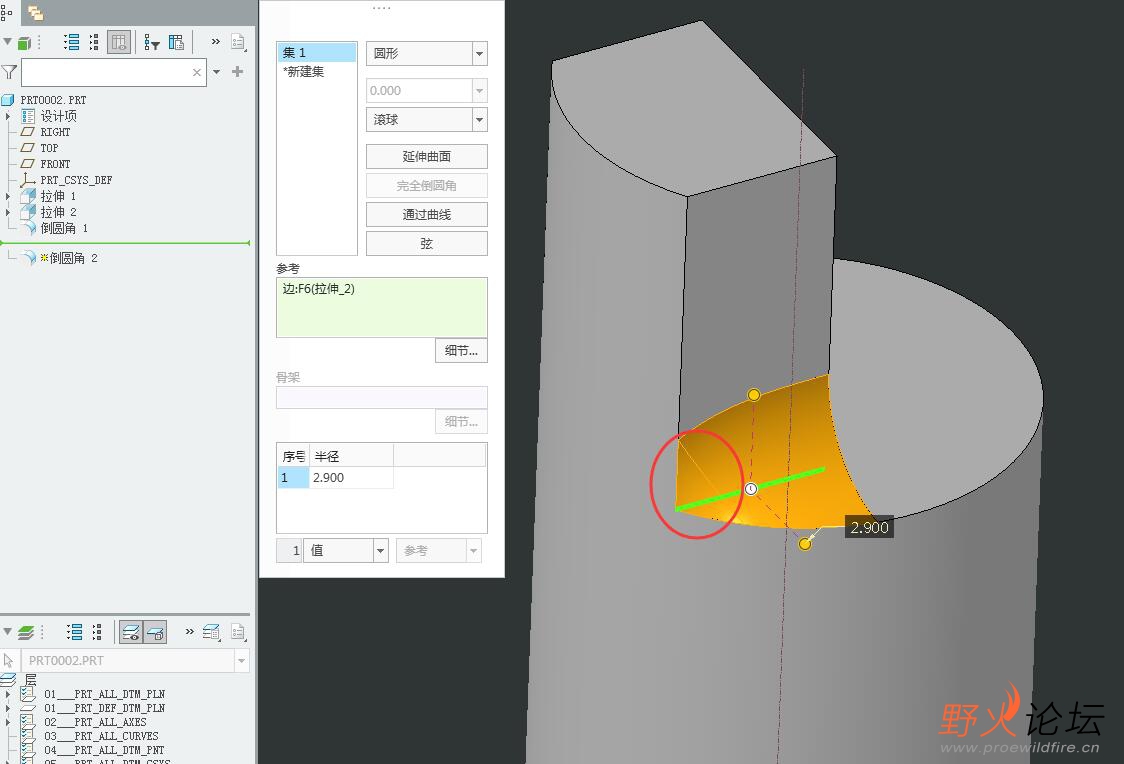Click the 延伸曲面 button
This screenshot has width=1124, height=764.
point(427,156)
